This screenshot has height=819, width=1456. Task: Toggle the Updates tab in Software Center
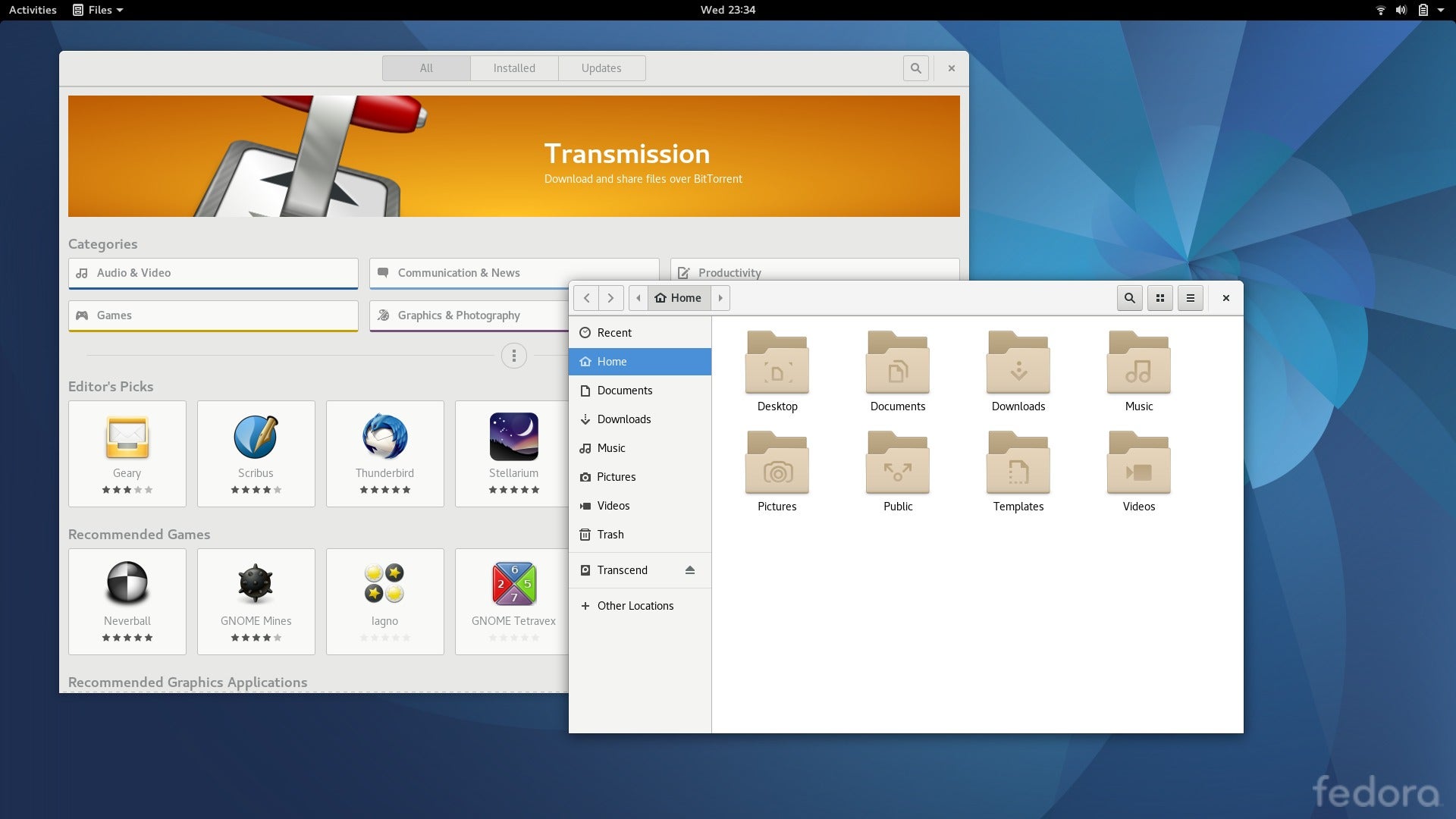coord(601,67)
